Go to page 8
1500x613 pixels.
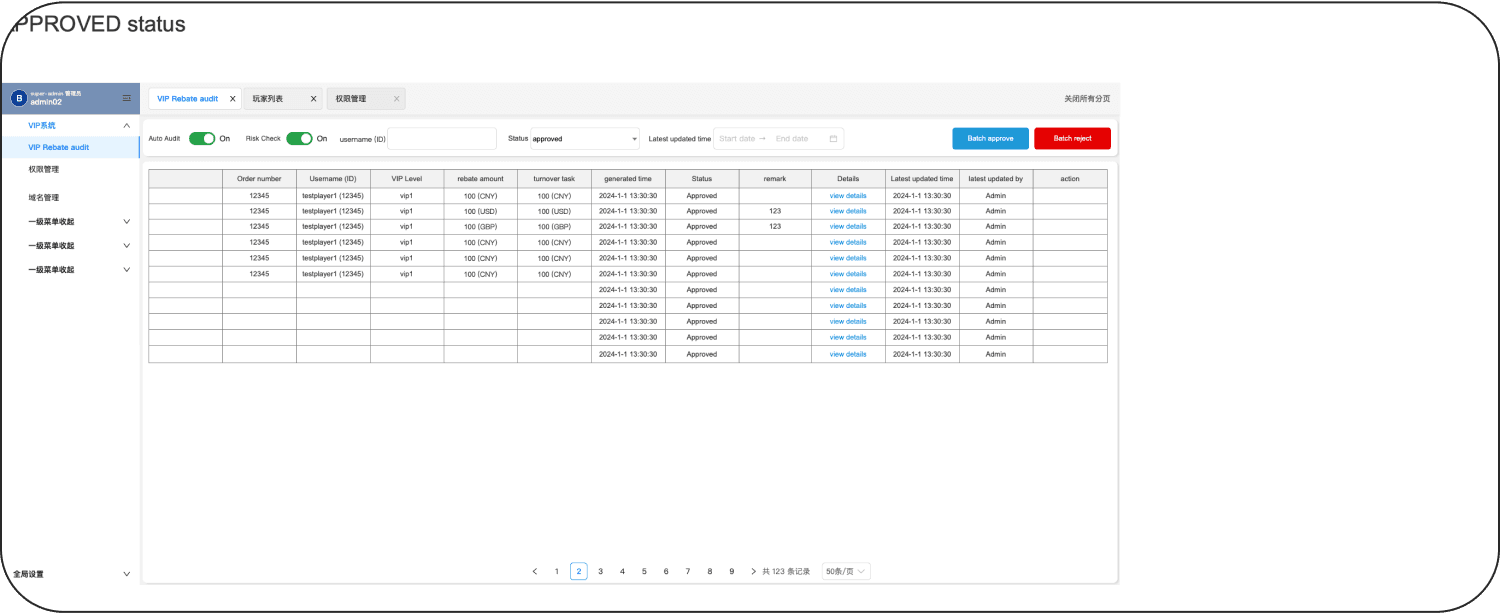(x=710, y=571)
